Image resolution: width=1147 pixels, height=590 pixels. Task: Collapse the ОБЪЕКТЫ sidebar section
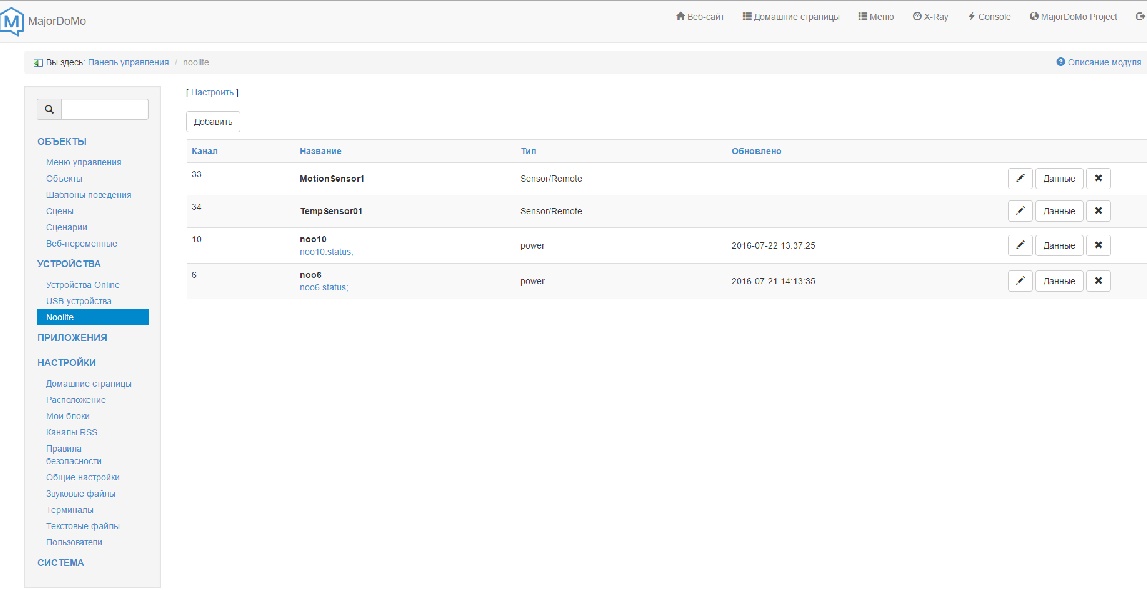(x=62, y=142)
